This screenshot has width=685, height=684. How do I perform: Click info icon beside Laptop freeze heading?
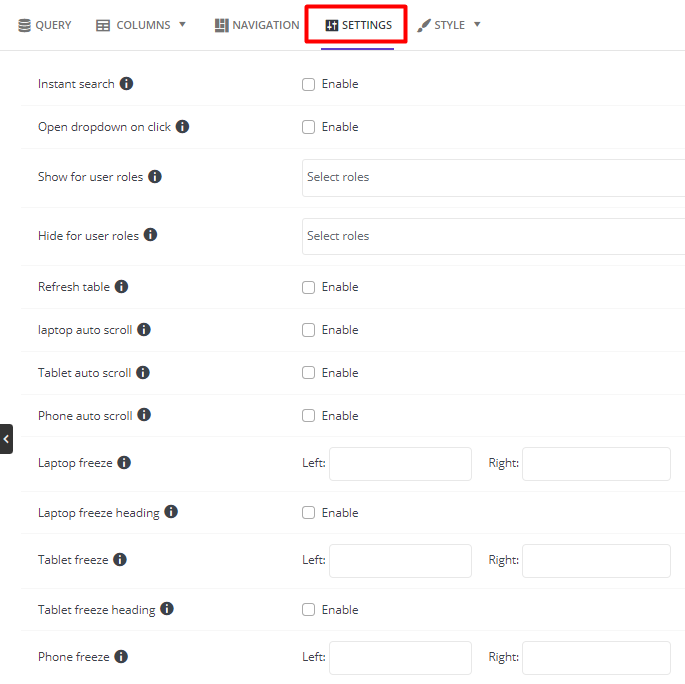click(171, 513)
